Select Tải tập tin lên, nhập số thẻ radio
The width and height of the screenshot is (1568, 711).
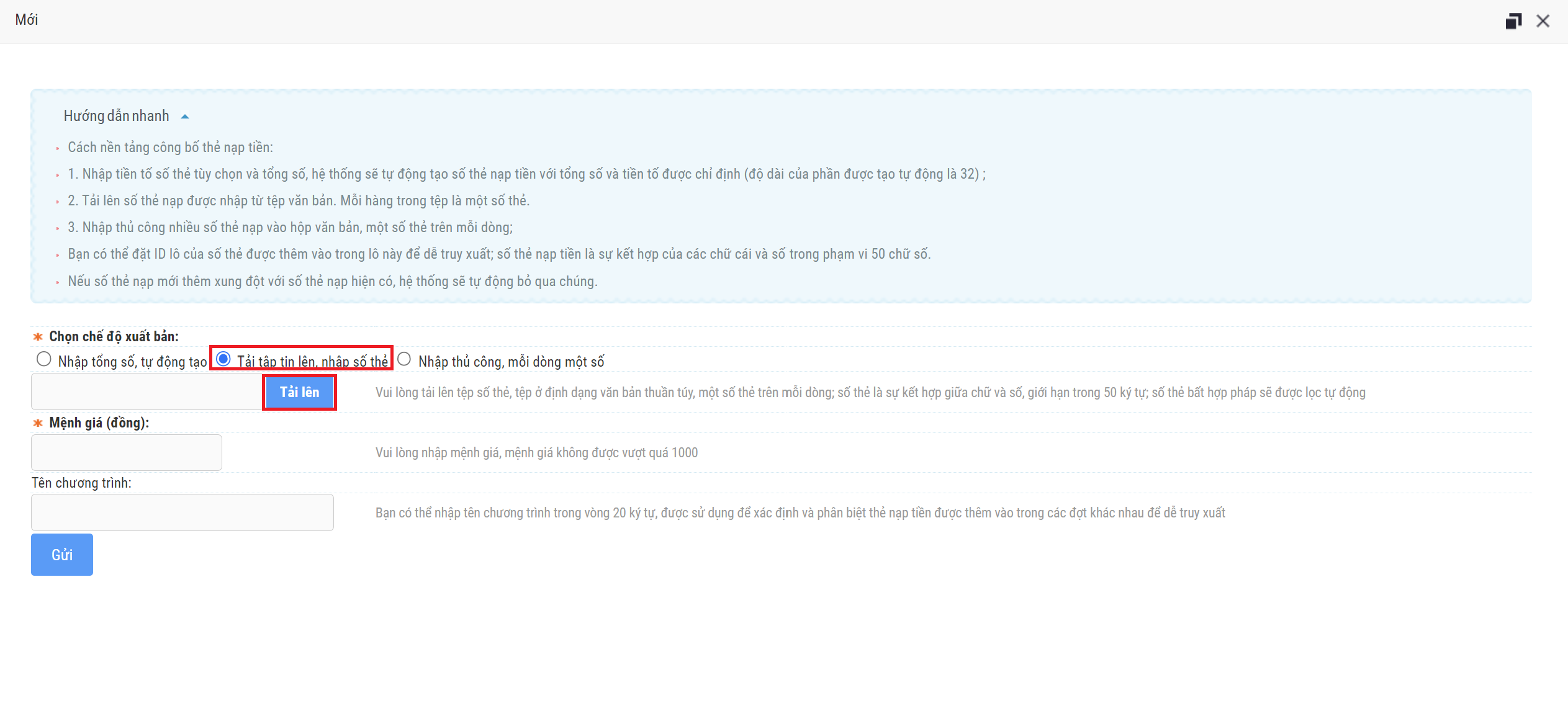(223, 359)
